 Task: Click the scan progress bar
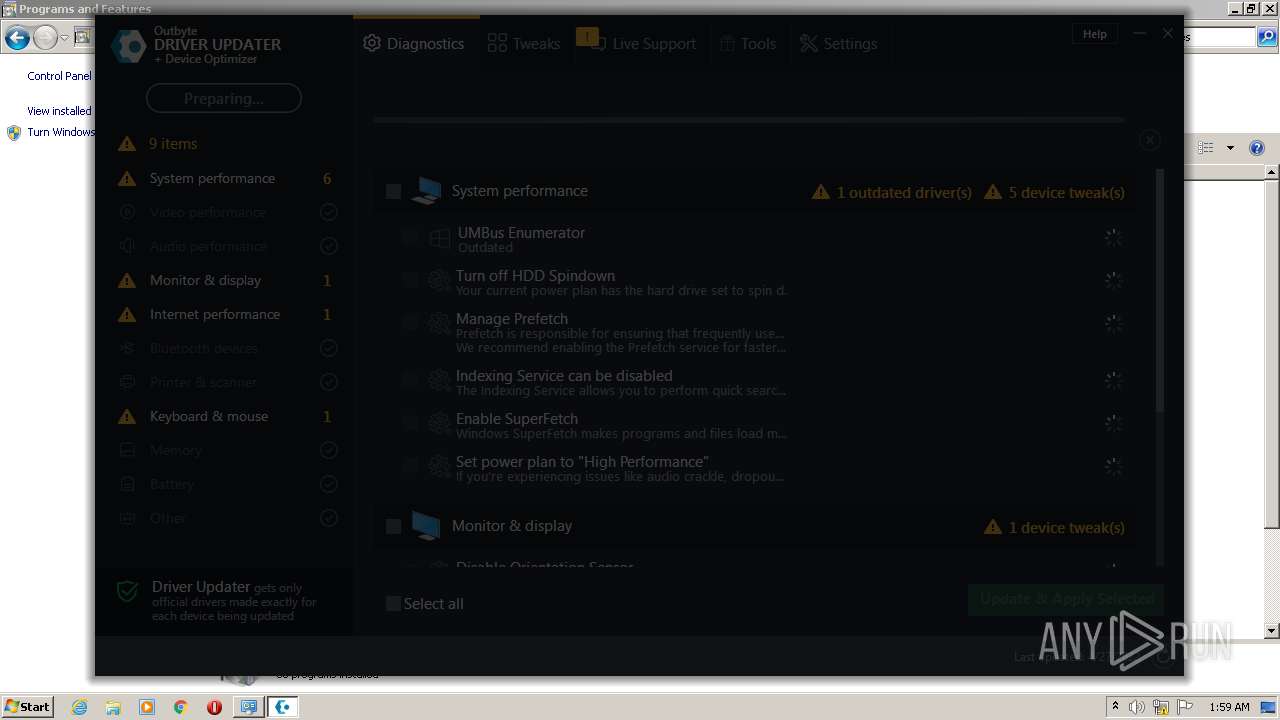click(x=749, y=120)
